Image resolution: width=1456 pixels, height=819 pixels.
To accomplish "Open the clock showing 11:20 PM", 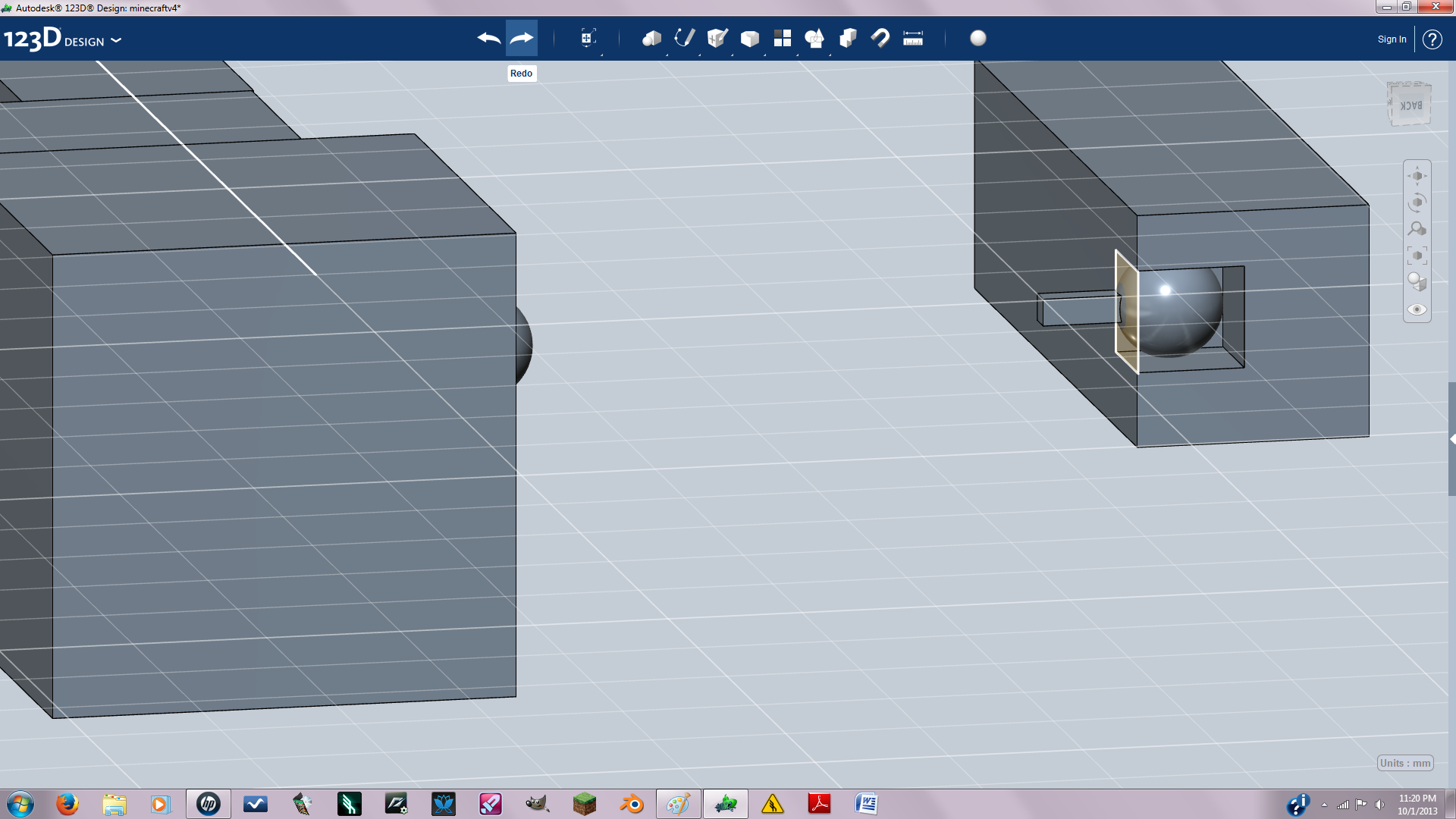I will 1417,805.
